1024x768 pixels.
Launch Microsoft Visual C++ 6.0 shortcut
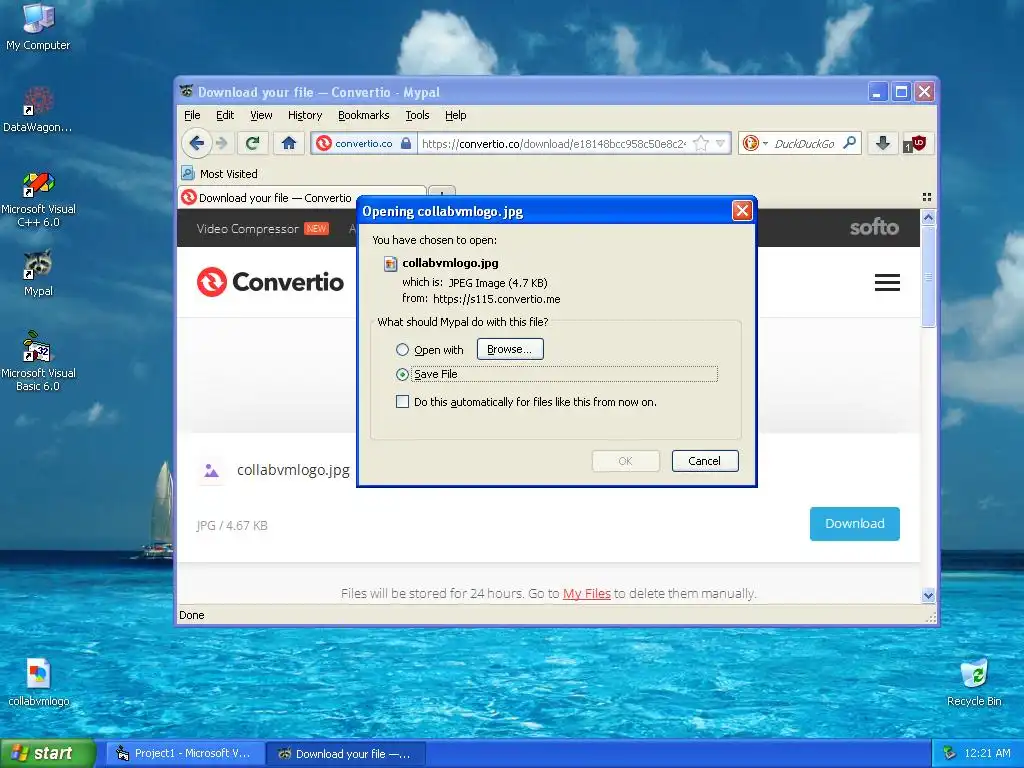[x=38, y=199]
